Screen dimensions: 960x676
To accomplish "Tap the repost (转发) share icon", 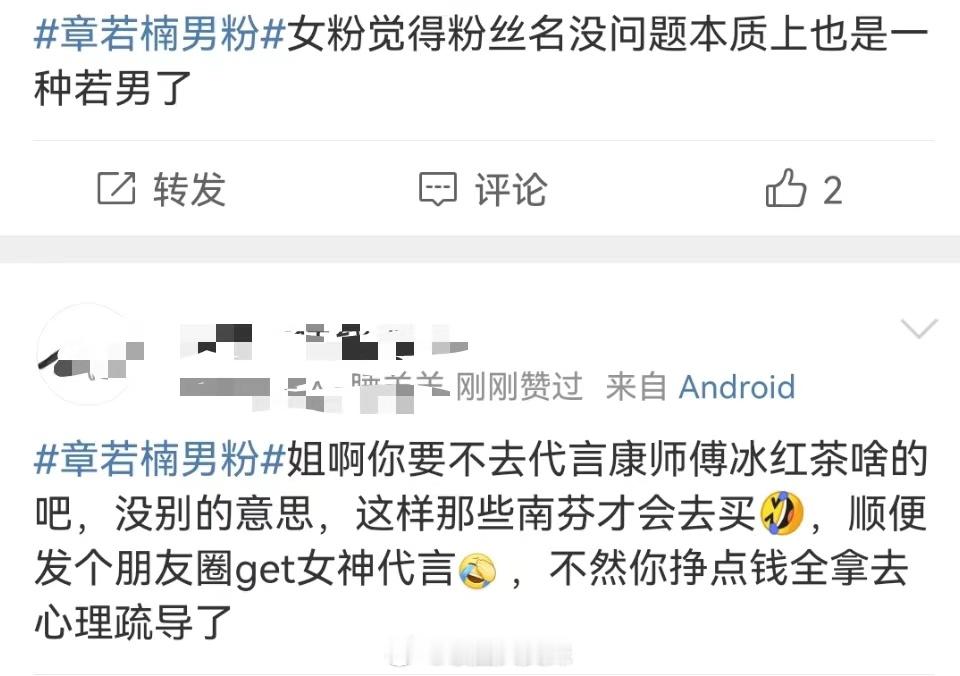I will [116, 189].
